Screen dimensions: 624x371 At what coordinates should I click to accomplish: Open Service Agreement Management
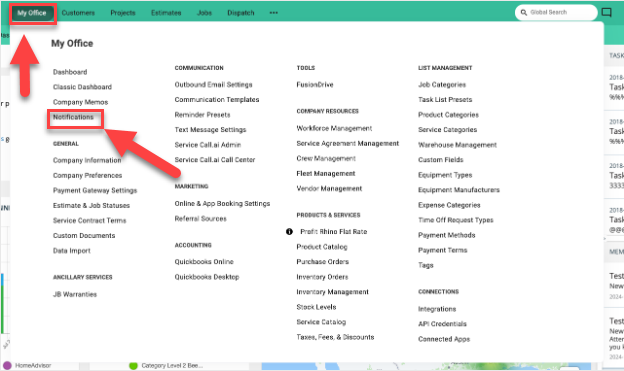coord(347,143)
